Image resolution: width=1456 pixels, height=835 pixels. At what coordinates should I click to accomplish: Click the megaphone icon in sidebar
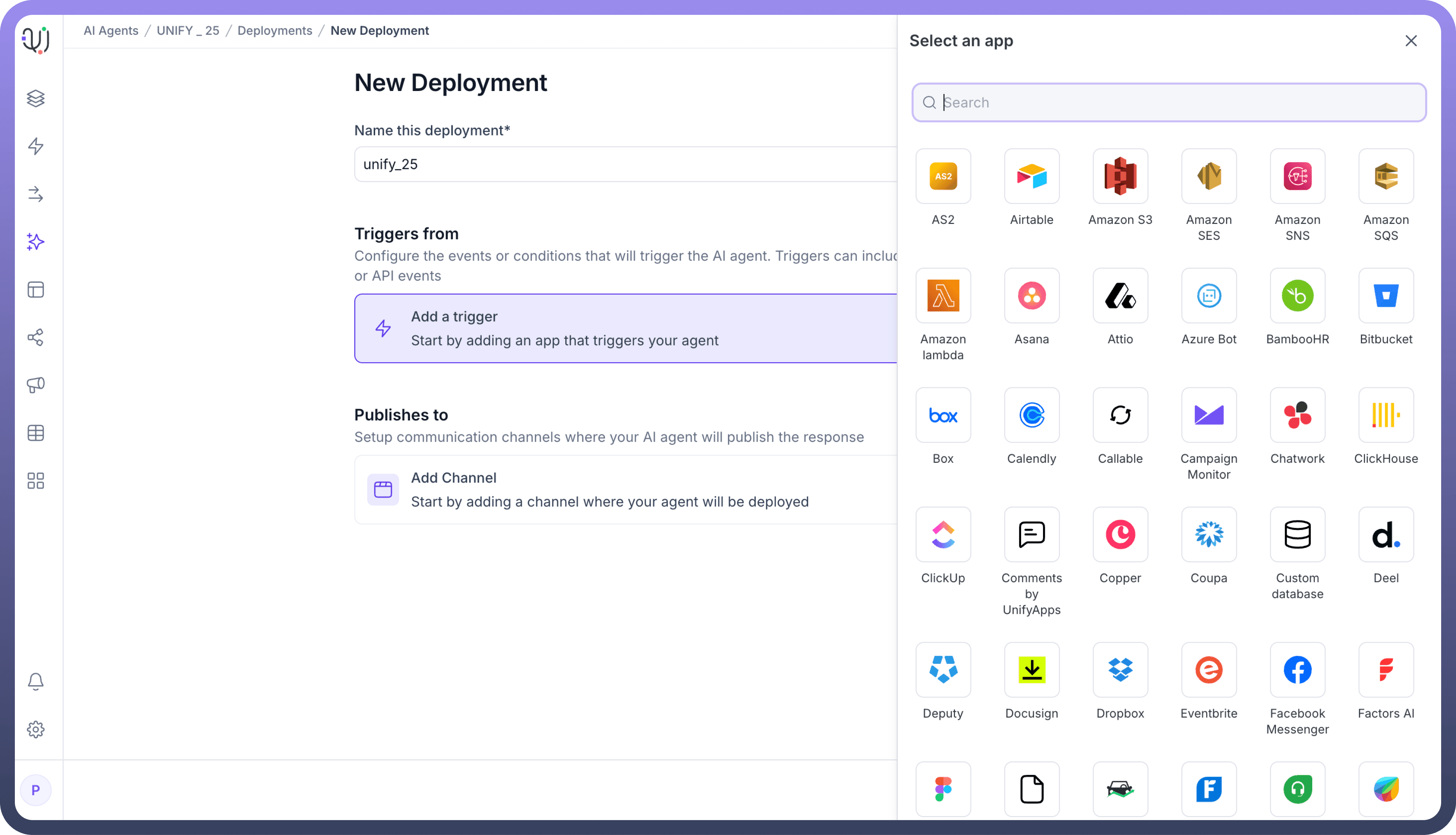(x=36, y=385)
